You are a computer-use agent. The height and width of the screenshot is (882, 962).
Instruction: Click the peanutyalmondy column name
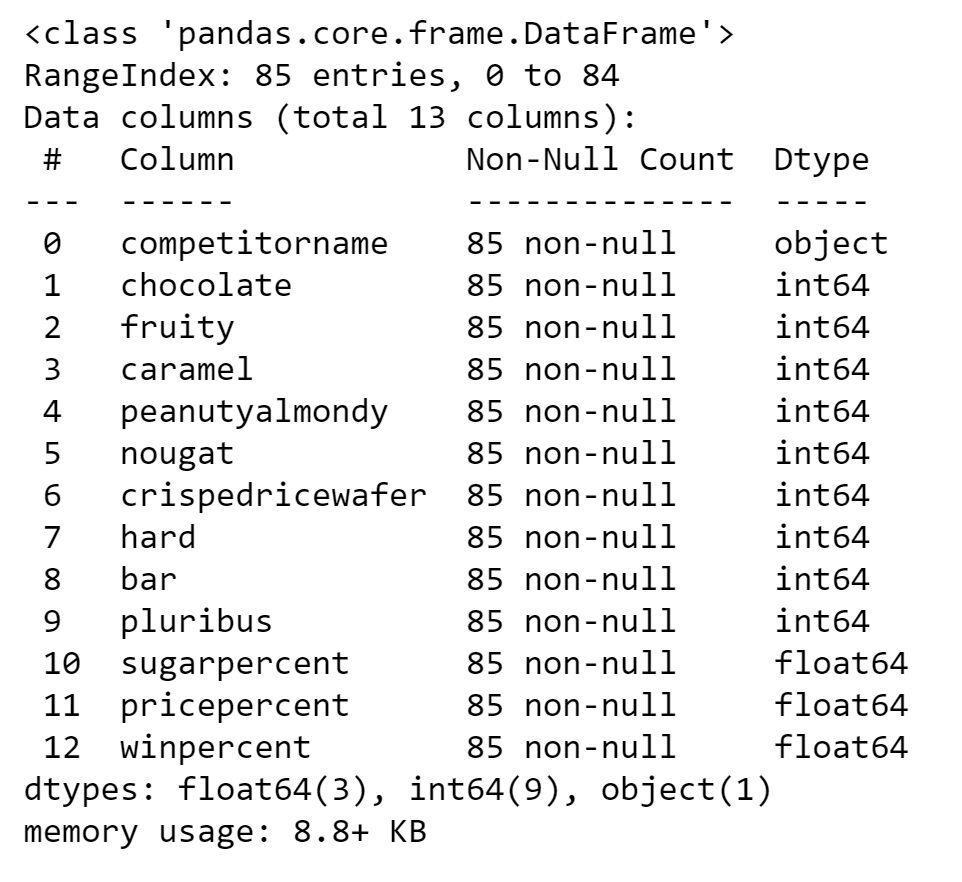pyautogui.click(x=254, y=412)
